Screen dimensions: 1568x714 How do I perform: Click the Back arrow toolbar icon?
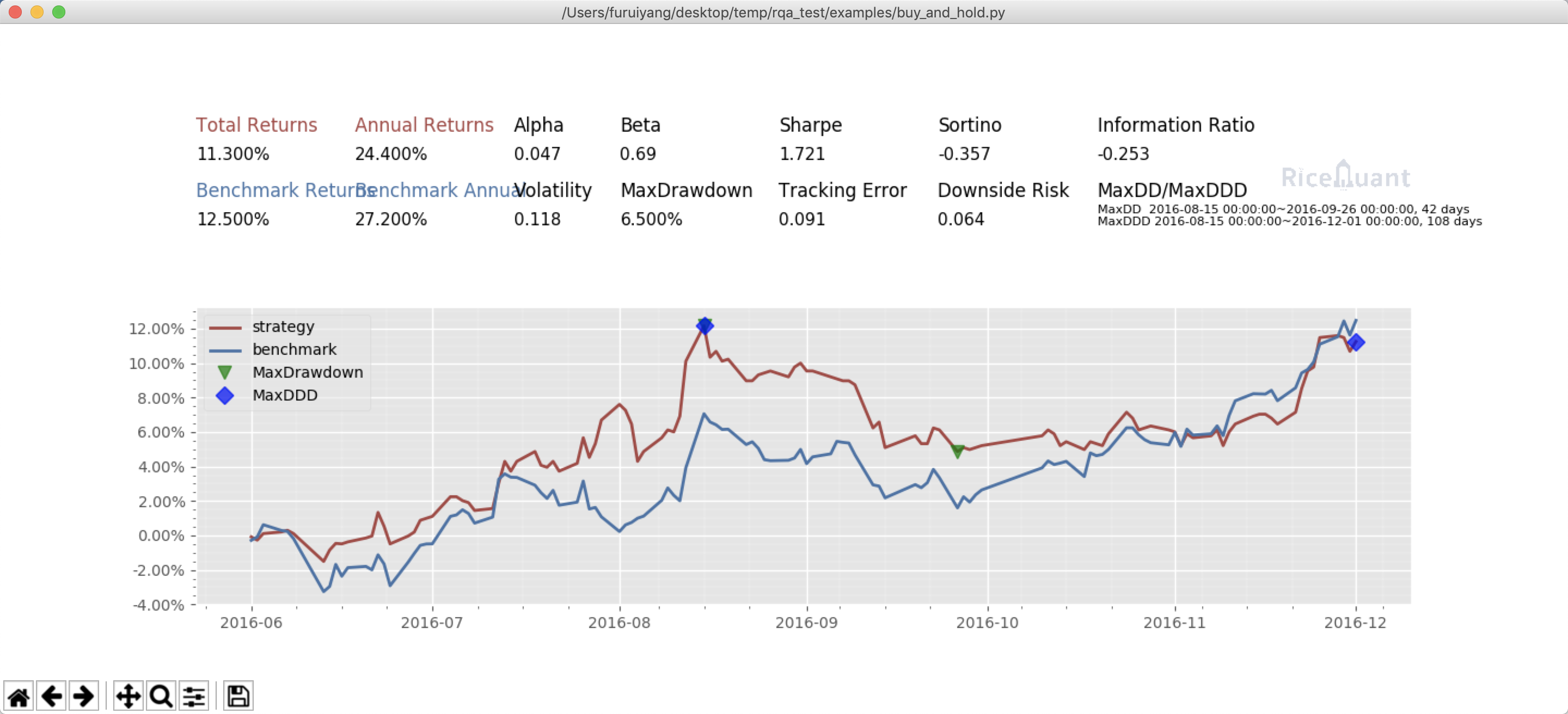pyautogui.click(x=52, y=695)
